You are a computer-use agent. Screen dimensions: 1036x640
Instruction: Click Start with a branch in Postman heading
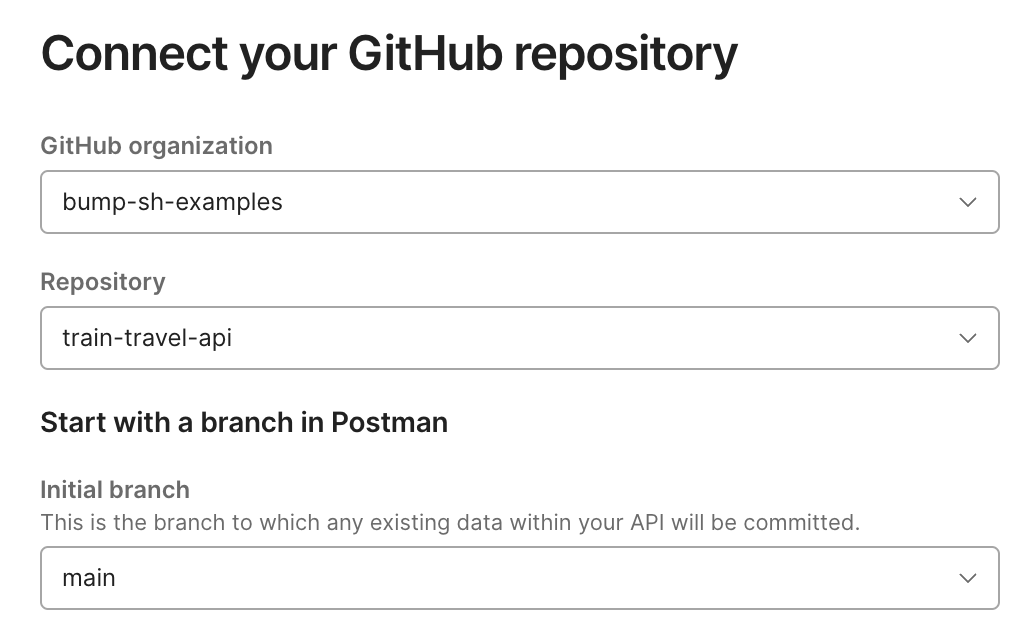[244, 422]
